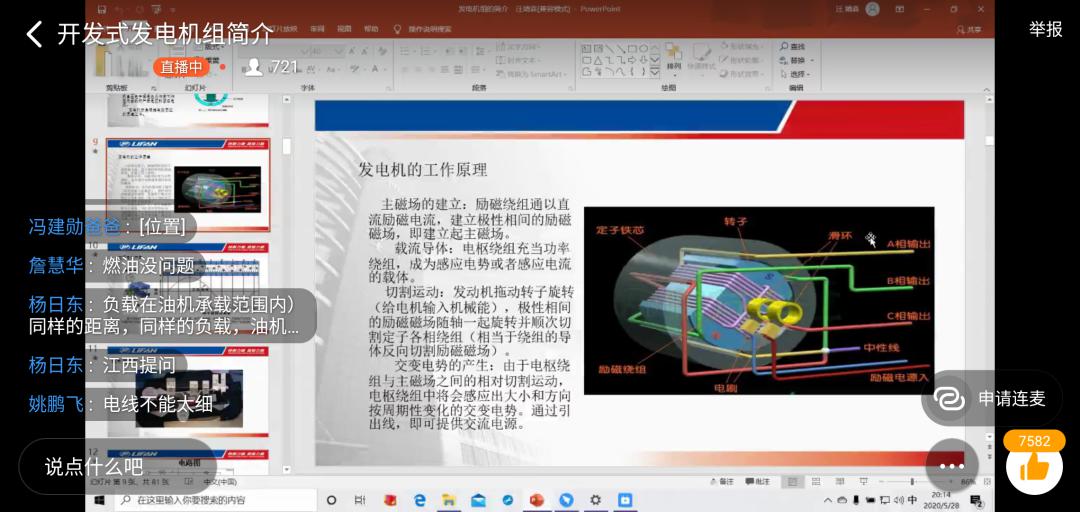Screen dimensions: 1080x512
Task: Select slide 9 thumbnail in the slide panel
Action: pyautogui.click(x=188, y=185)
